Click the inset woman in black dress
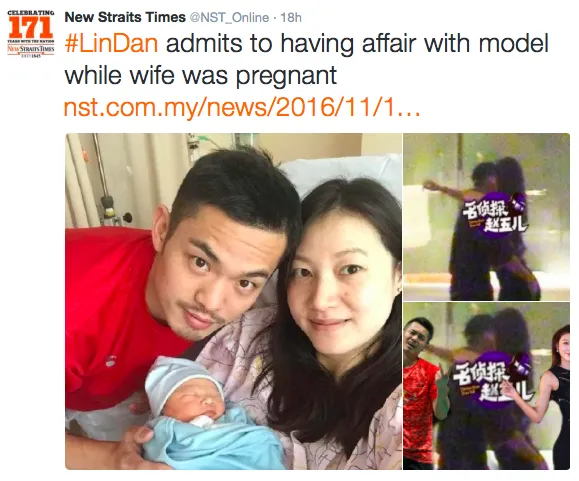Image resolution: width=579 pixels, height=481 pixels. [554, 397]
